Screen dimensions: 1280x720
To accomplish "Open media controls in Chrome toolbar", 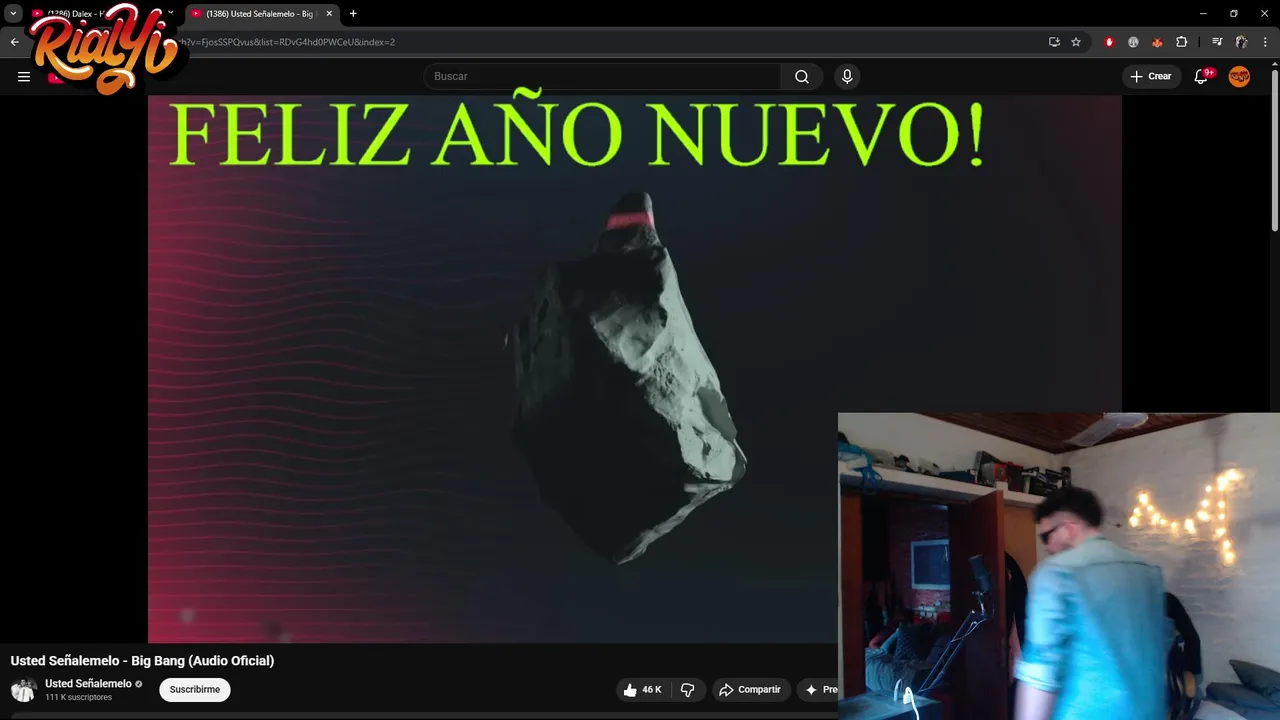I will point(1217,42).
